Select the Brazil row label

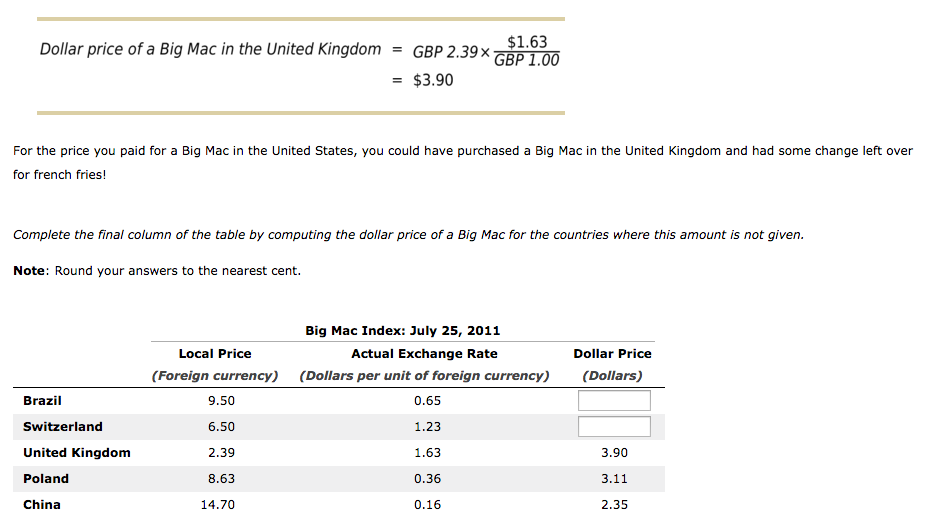(42, 401)
